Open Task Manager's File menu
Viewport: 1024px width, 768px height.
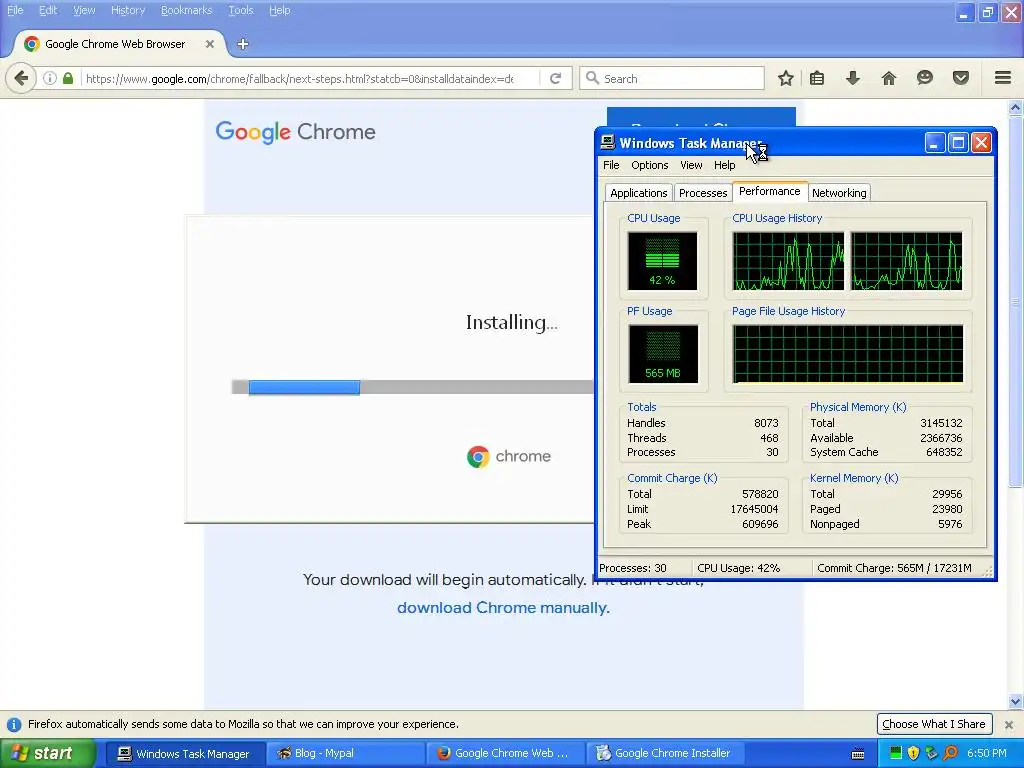(611, 165)
